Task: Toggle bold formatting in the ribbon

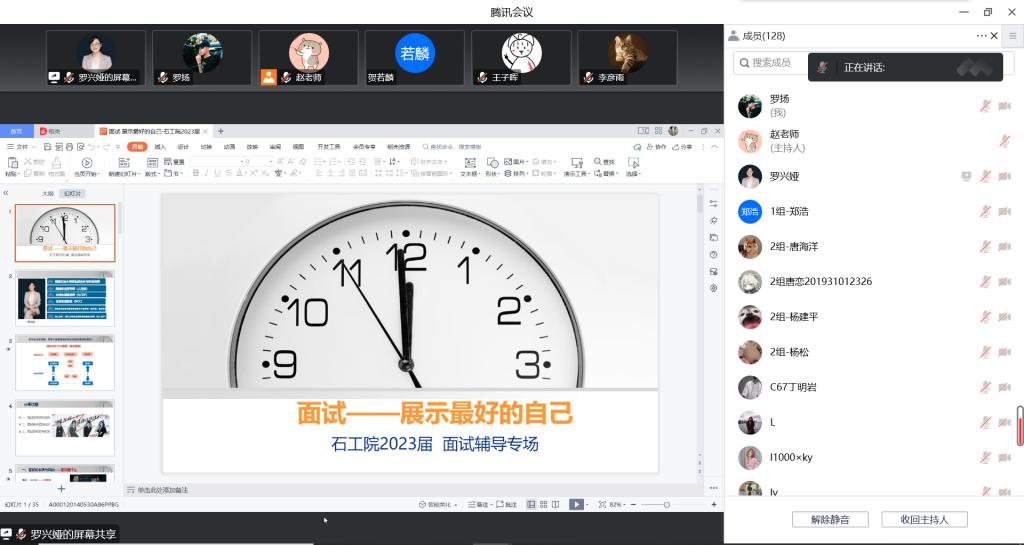Action: click(195, 174)
